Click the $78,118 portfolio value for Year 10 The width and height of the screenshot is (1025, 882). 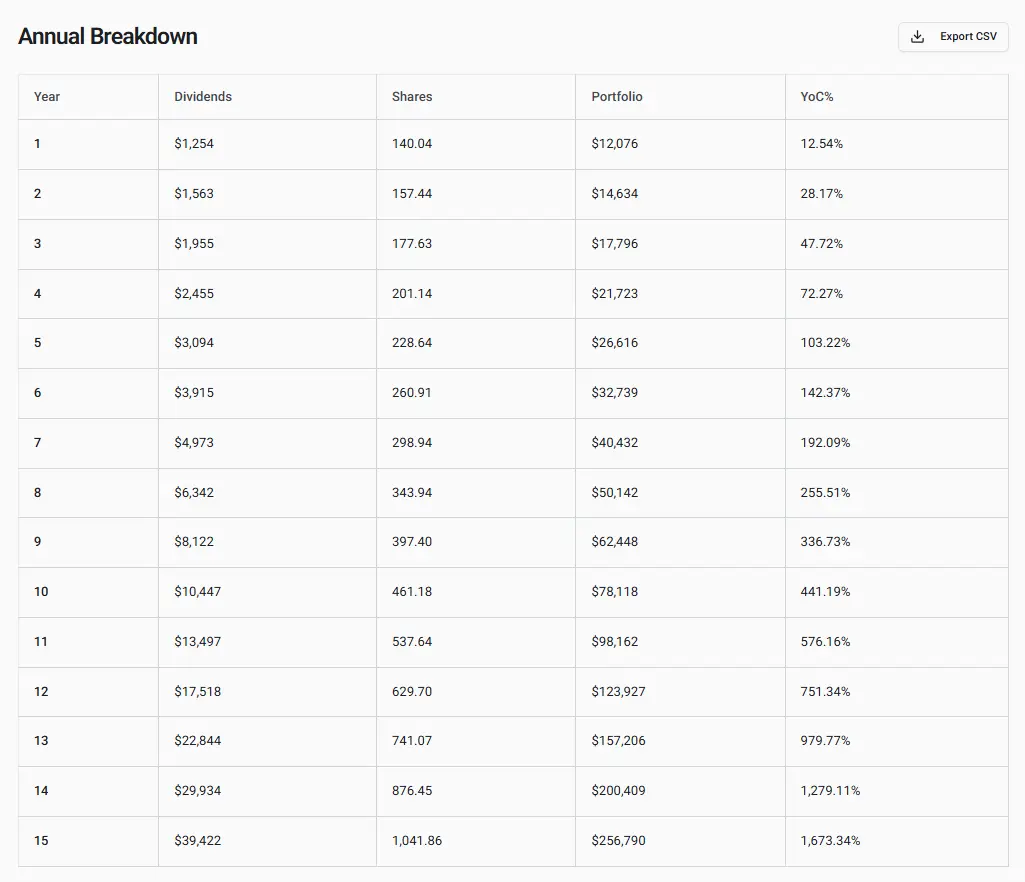click(x=614, y=592)
